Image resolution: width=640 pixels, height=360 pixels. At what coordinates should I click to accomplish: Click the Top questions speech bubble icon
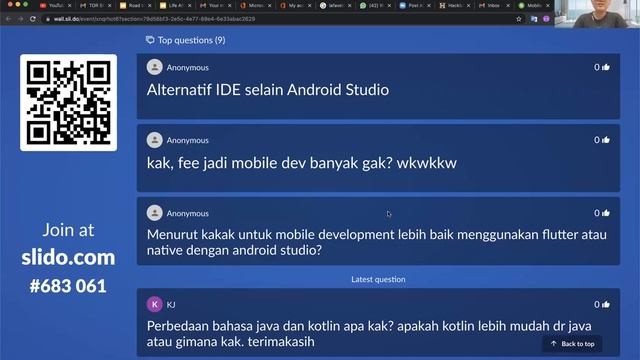[150, 40]
